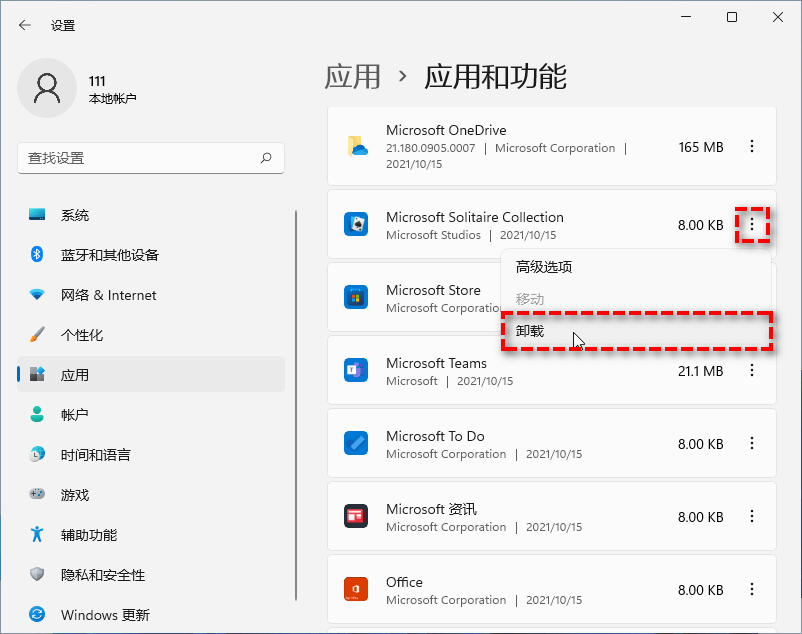Screen dimensions: 802x634
Task: Select the Office app name
Action: pos(404,583)
